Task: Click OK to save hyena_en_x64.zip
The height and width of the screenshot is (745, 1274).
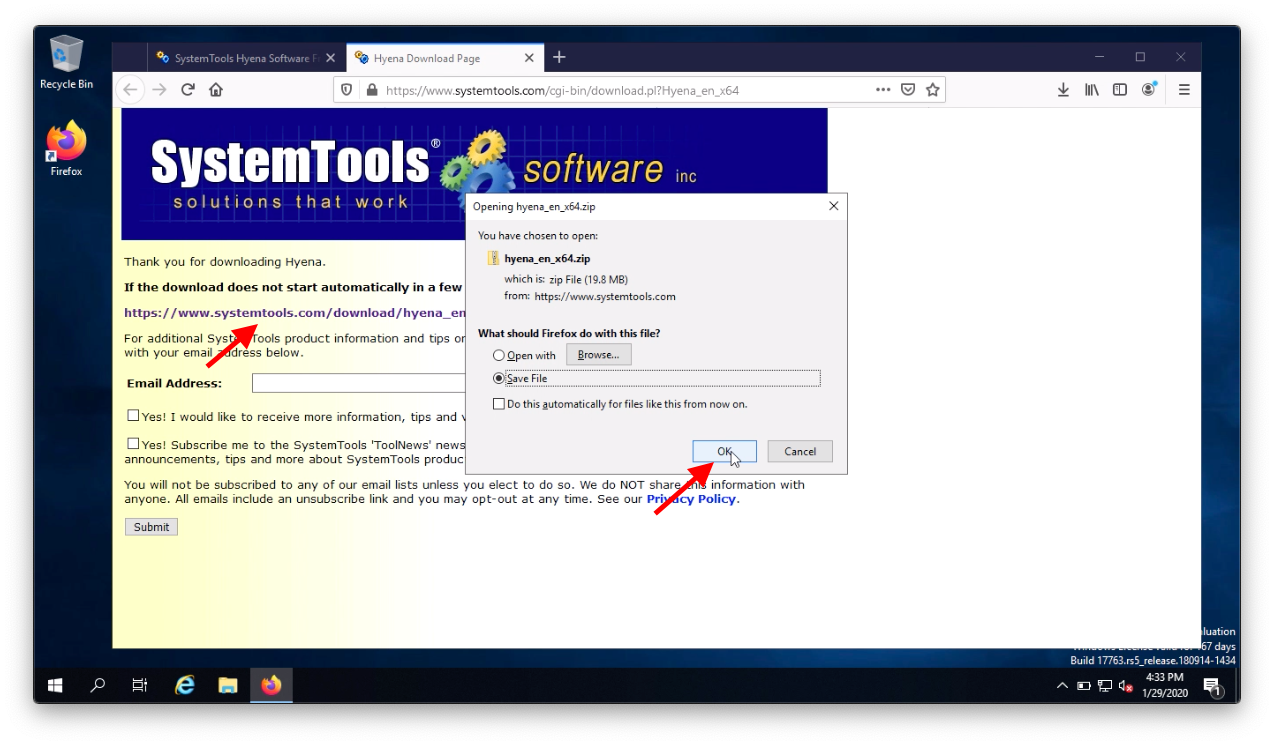Action: (x=723, y=451)
